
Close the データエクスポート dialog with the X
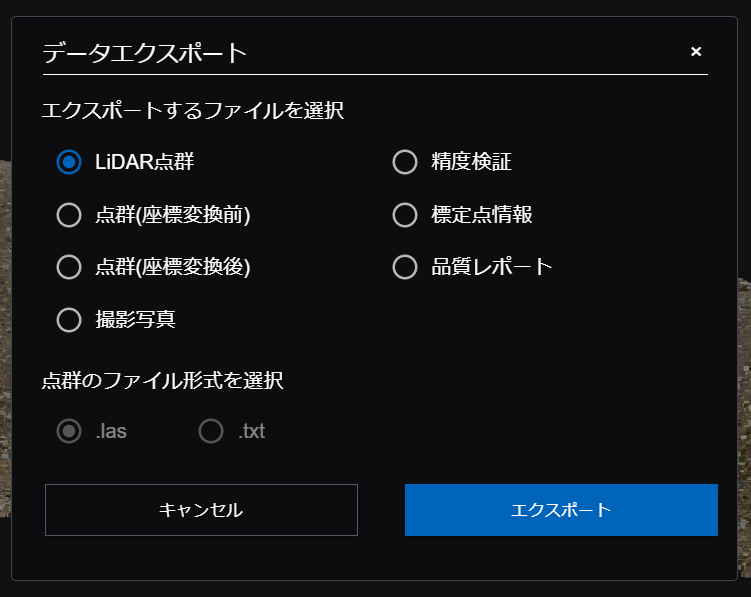(695, 51)
